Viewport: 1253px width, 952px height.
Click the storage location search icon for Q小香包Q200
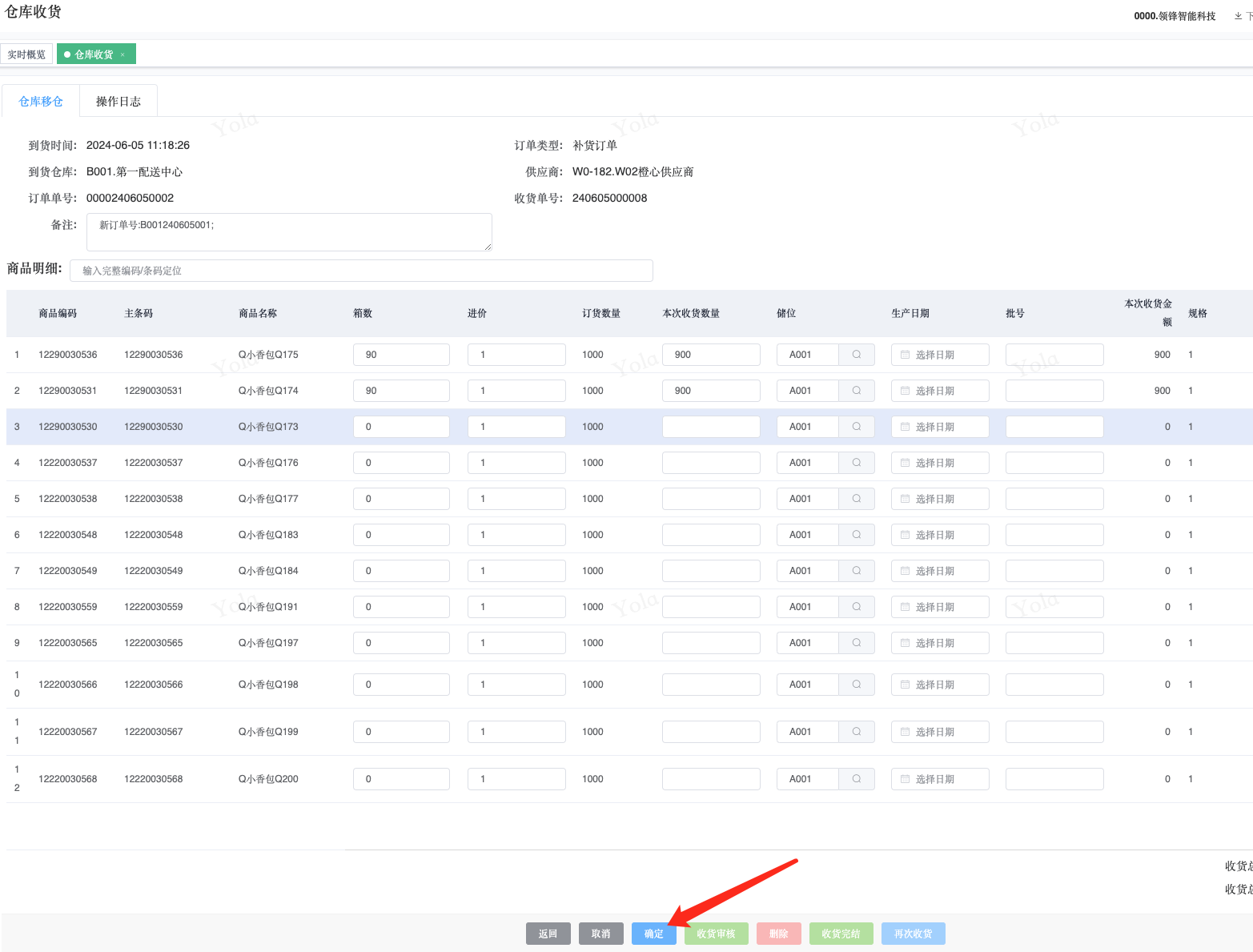pyautogui.click(x=856, y=779)
